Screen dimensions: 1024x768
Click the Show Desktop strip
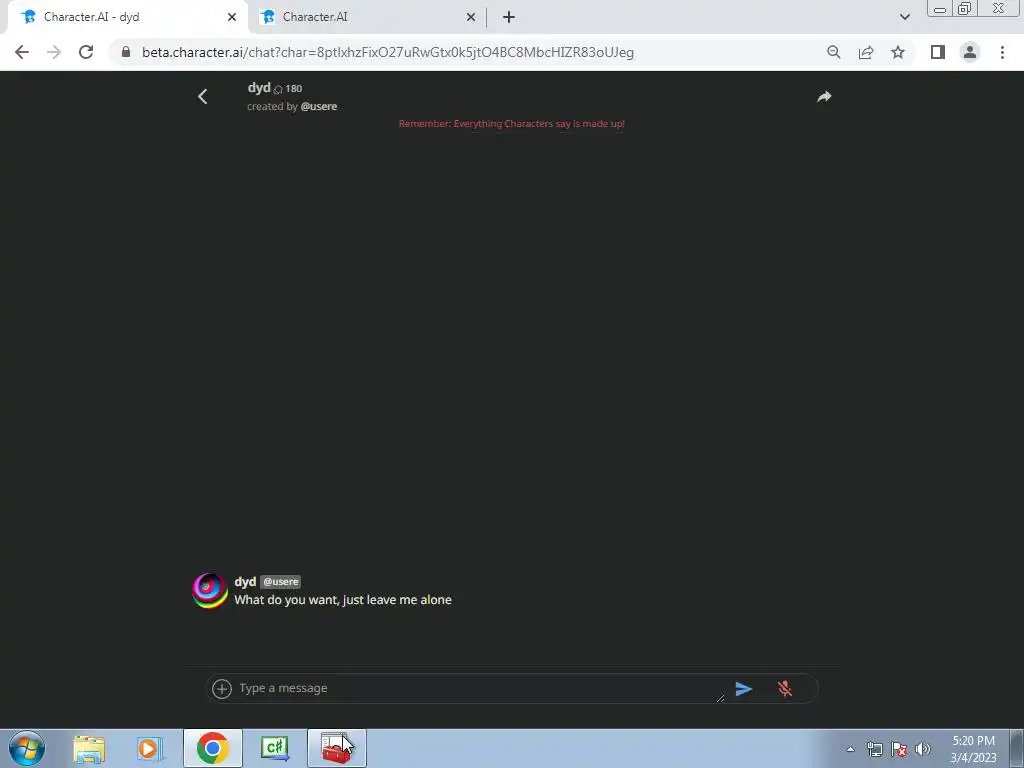pyautogui.click(x=1017, y=748)
